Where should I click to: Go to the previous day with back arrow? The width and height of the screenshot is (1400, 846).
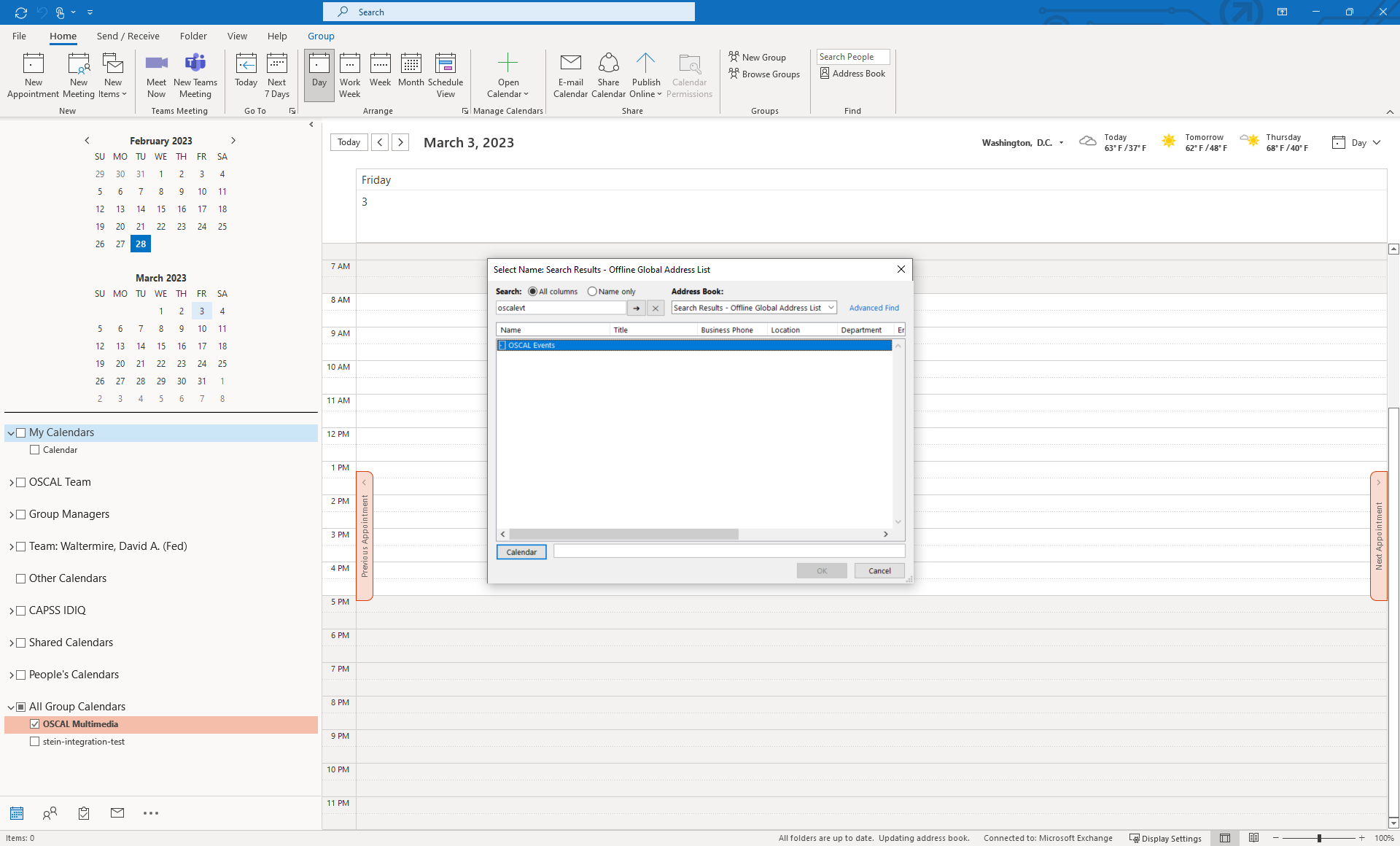380,142
